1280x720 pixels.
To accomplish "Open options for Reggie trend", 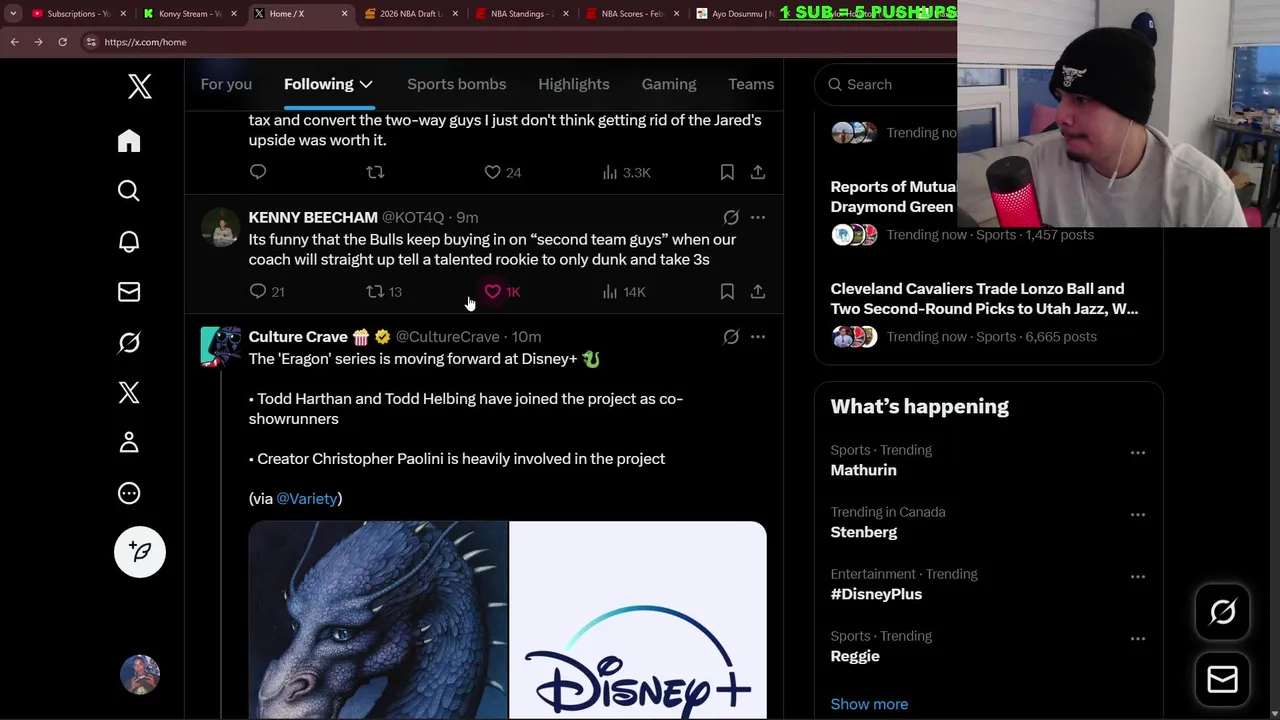I will (1138, 638).
